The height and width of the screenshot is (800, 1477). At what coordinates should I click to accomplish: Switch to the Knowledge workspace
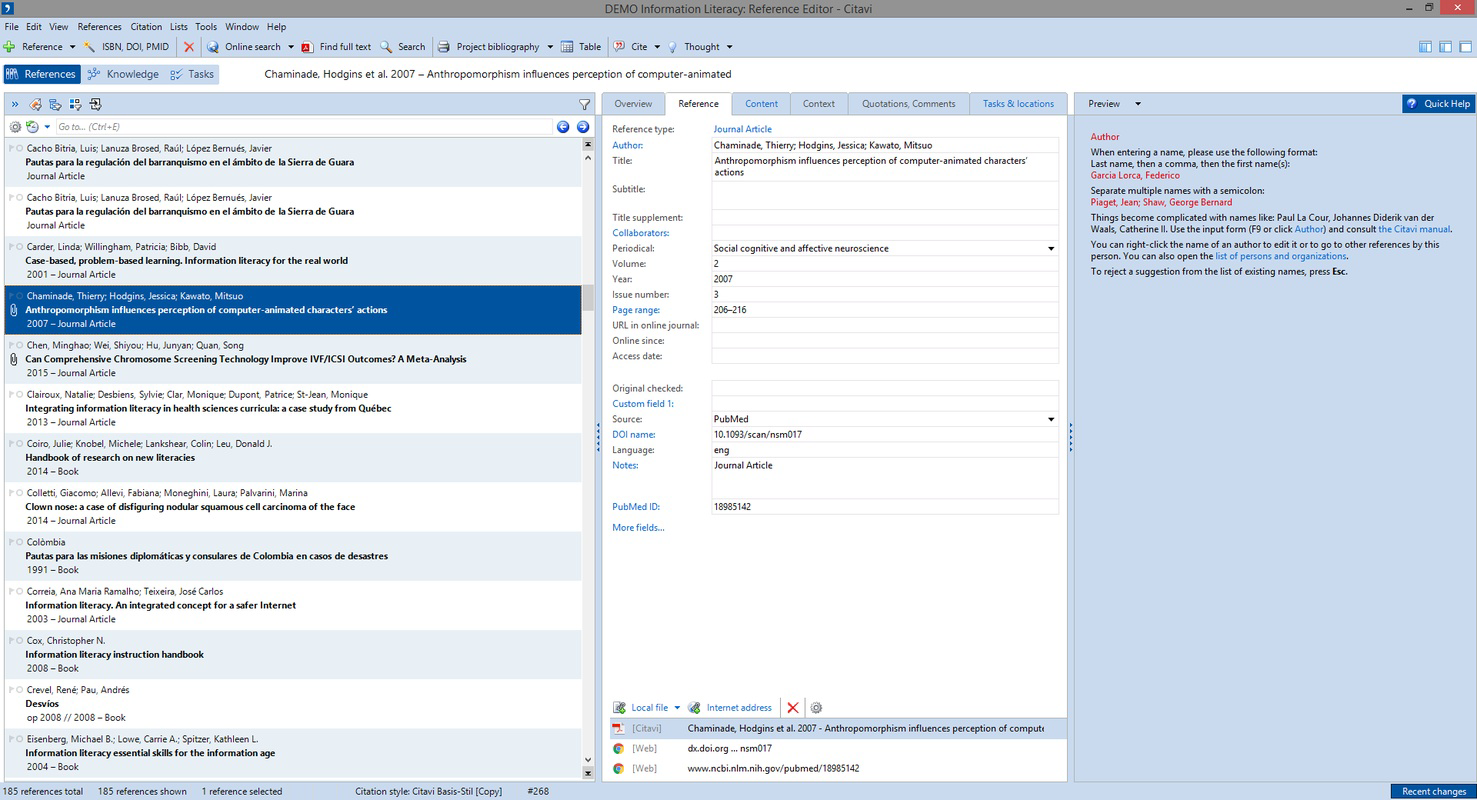(123, 74)
